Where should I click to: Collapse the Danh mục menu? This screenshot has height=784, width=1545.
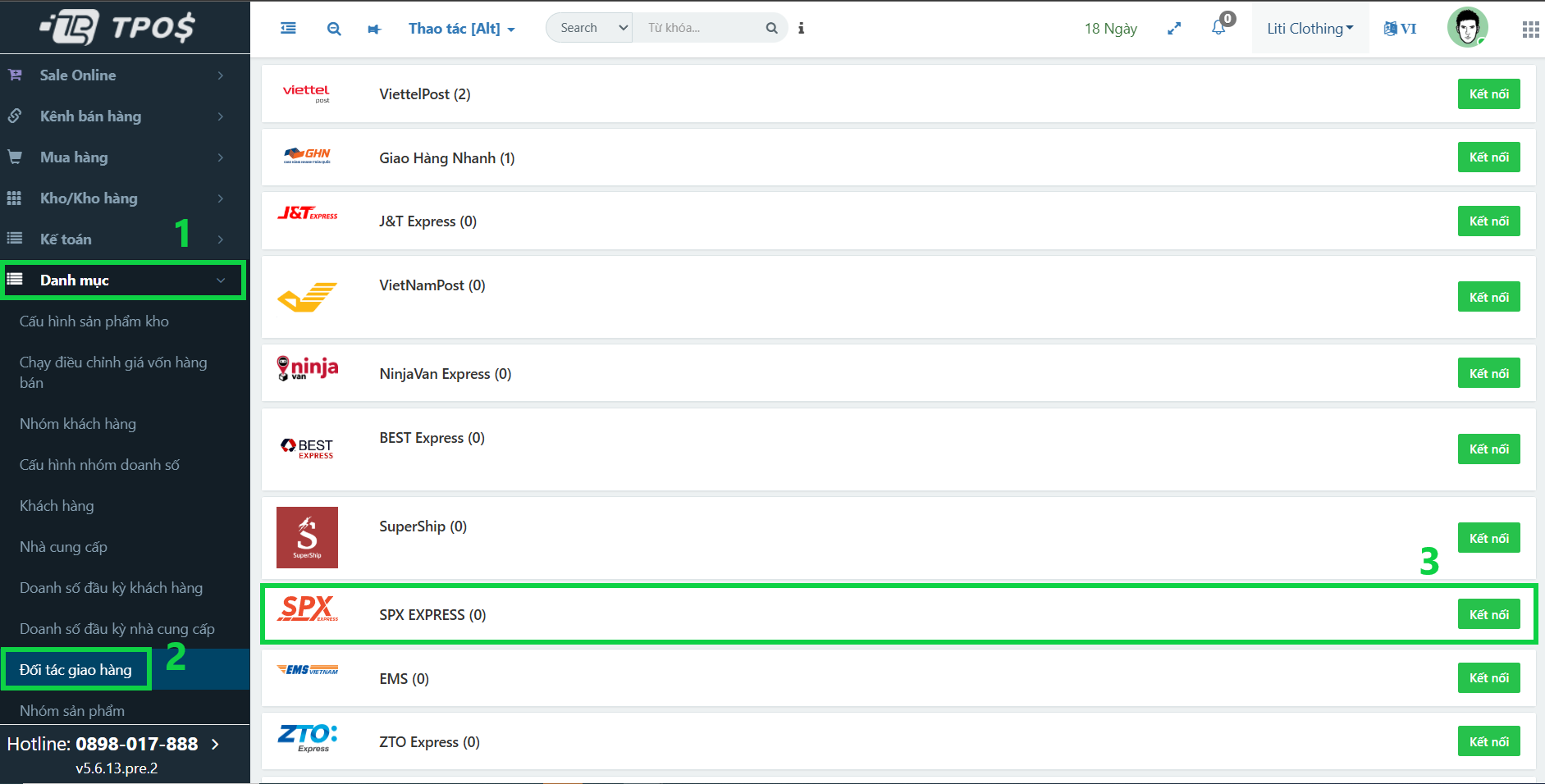pos(123,280)
